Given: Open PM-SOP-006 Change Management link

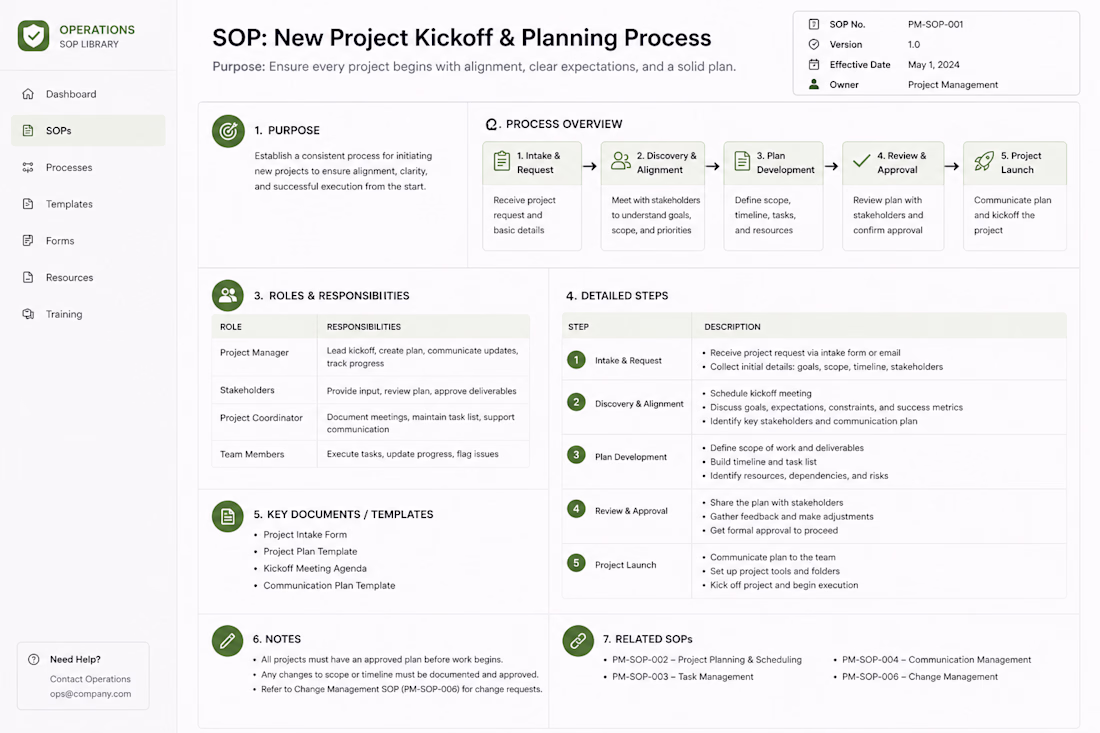Looking at the screenshot, I should tap(920, 677).
